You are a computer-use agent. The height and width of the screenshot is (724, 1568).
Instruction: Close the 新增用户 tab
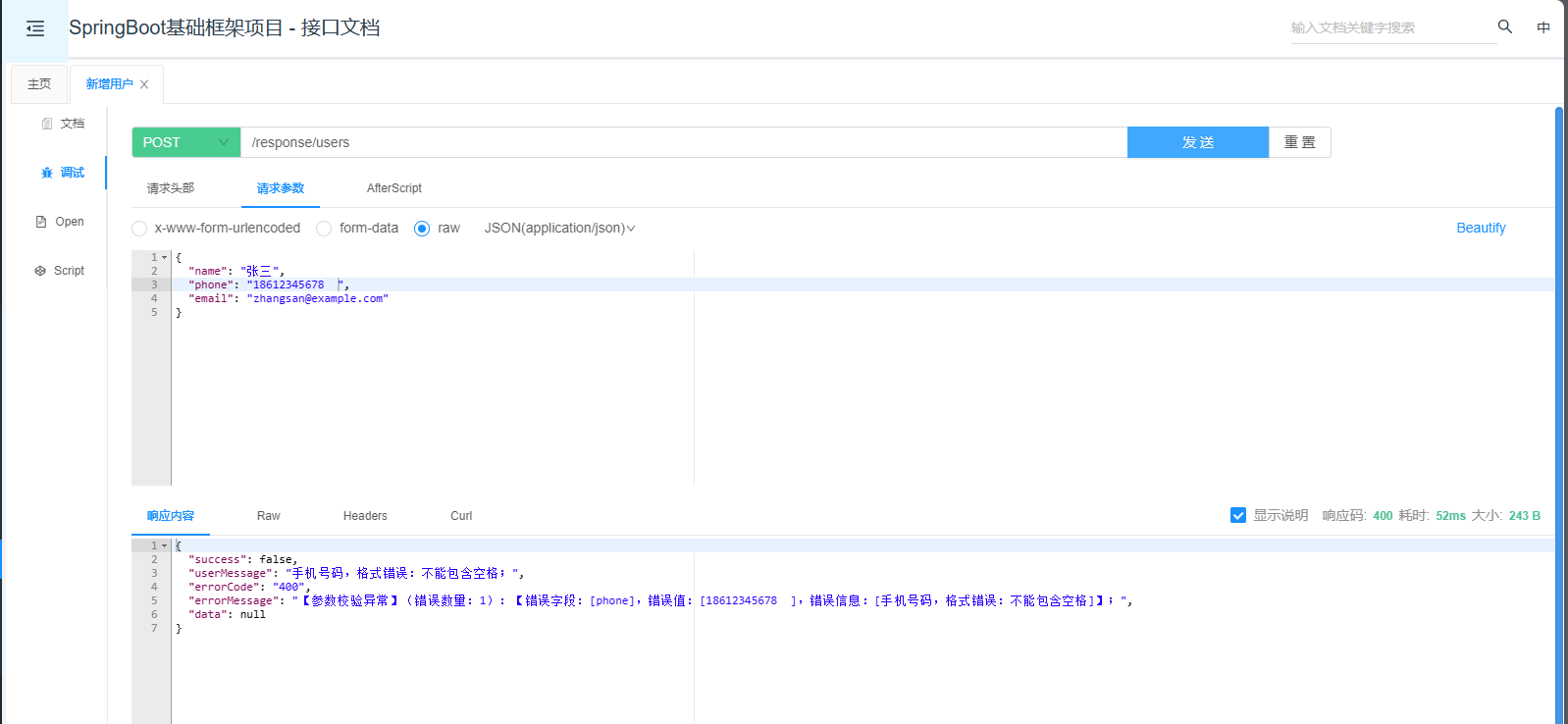(x=144, y=84)
